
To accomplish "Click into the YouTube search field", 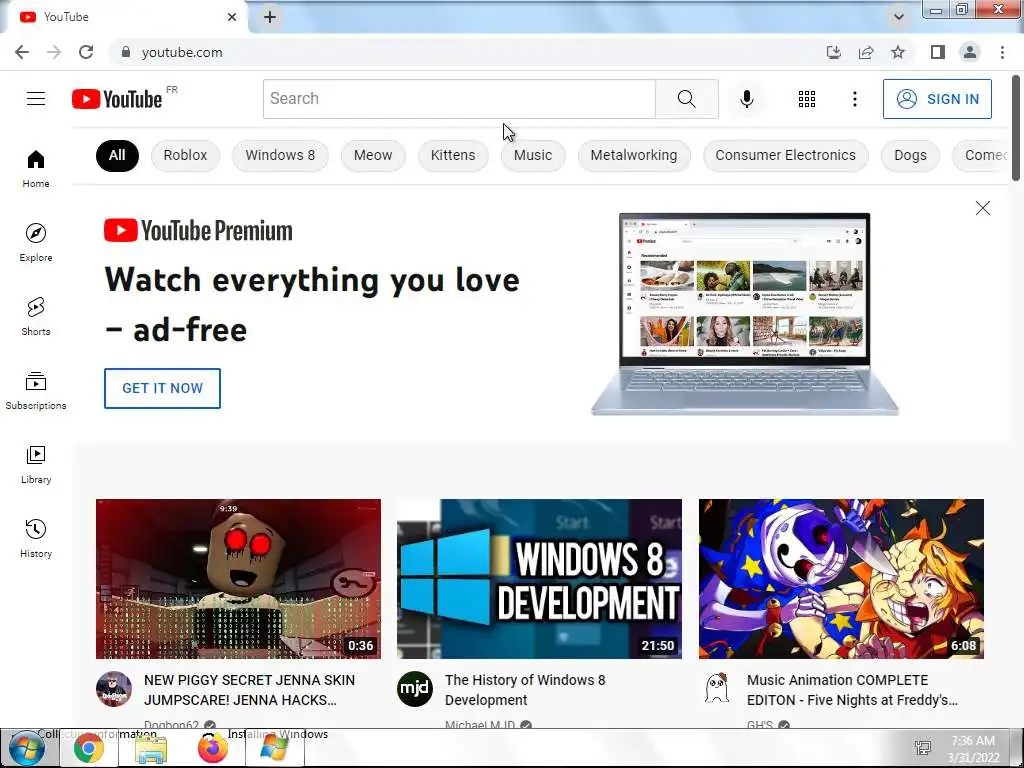I will point(459,99).
